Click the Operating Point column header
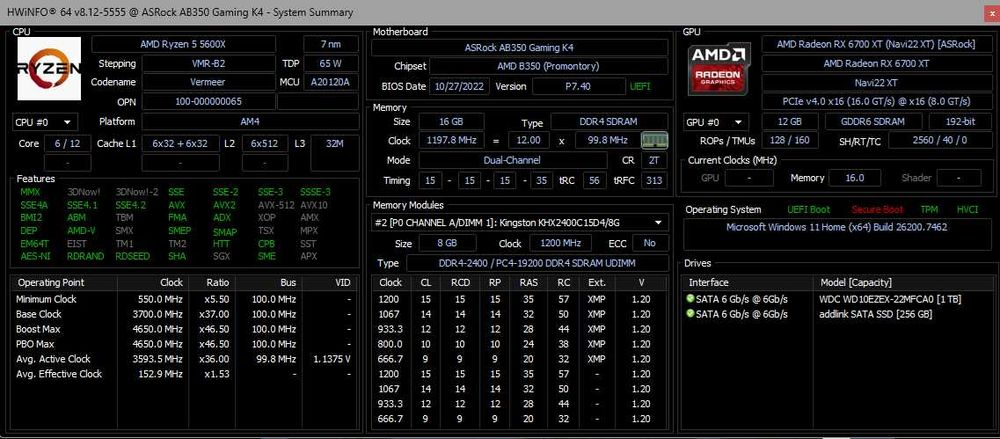 (64, 283)
